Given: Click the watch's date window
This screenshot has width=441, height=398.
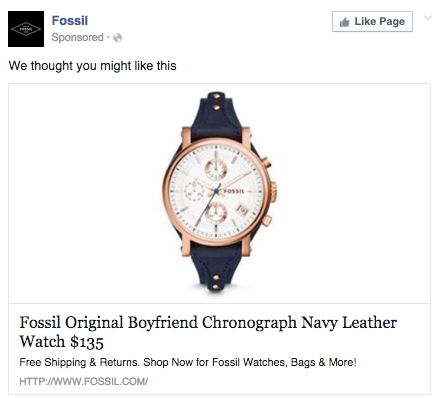Looking at the screenshot, I should [242, 210].
